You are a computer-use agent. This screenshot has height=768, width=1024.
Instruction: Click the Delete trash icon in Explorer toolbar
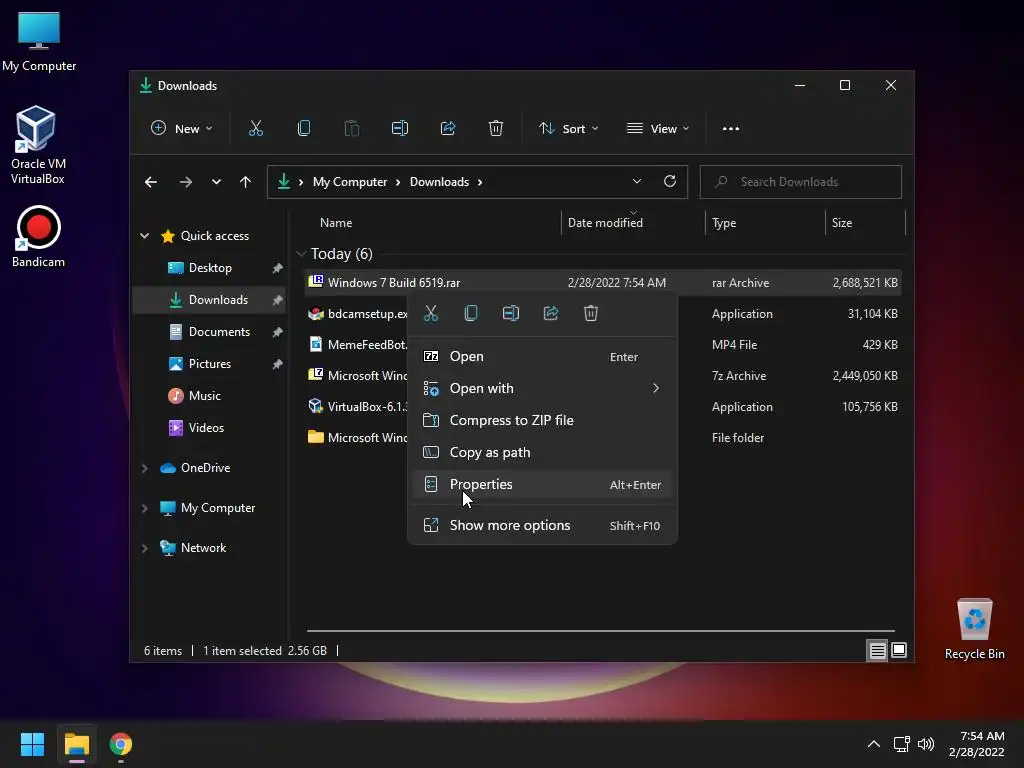tap(496, 129)
